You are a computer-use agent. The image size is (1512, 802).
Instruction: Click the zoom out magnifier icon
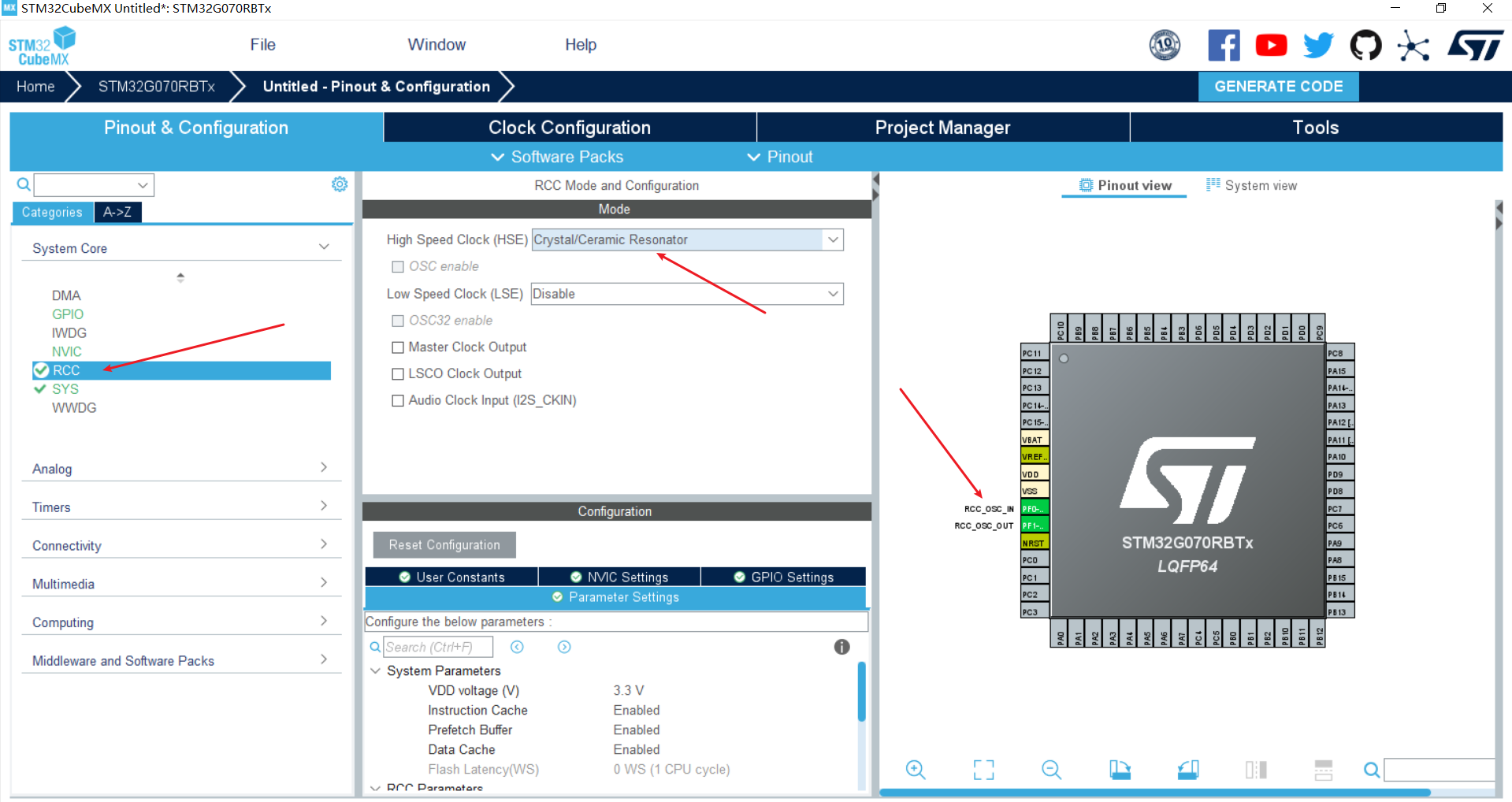click(1051, 770)
